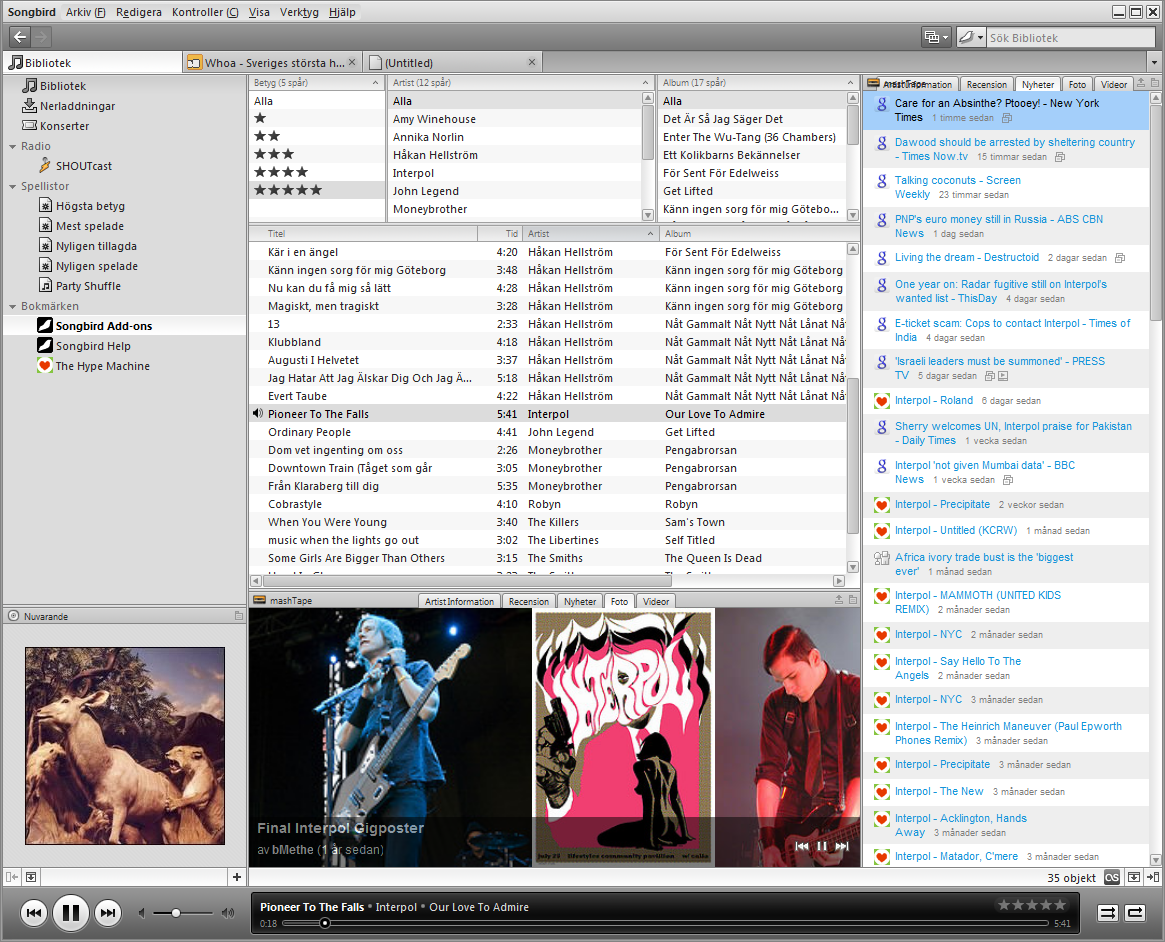Collapse the Spellistor section

point(13,186)
